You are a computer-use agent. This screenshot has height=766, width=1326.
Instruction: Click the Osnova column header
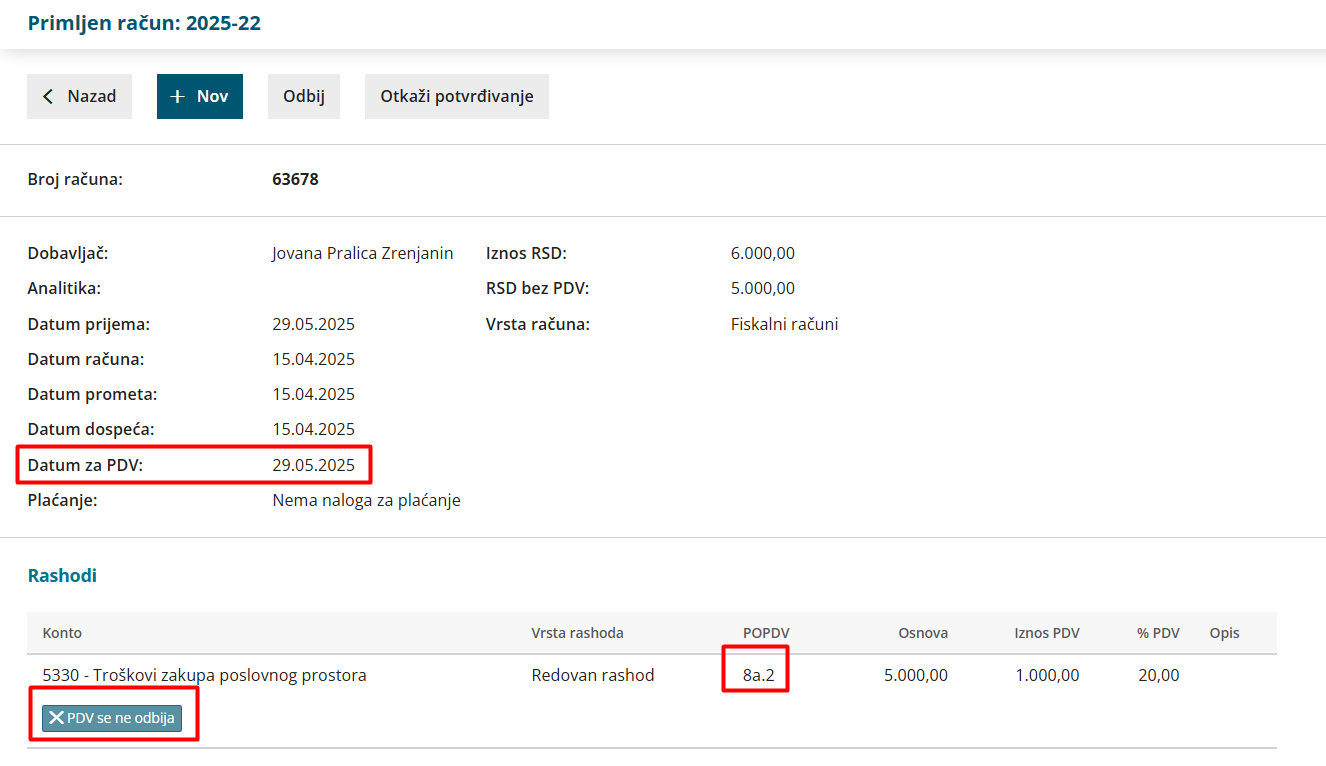922,633
